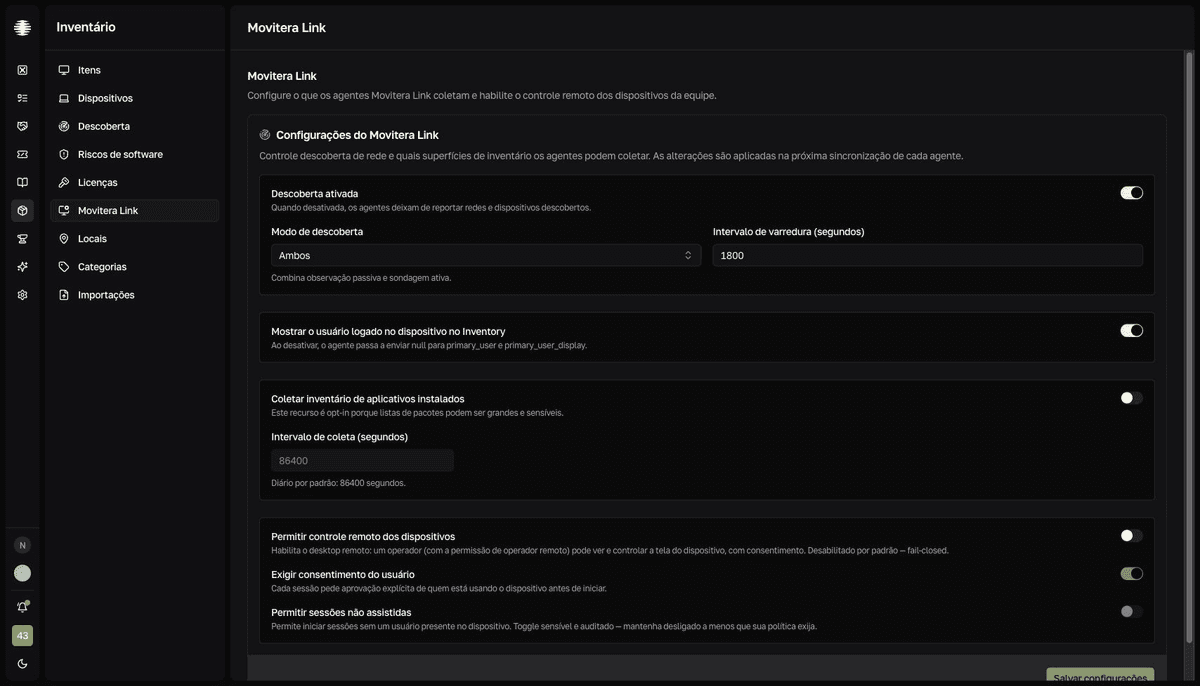The width and height of the screenshot is (1200, 686).
Task: Click the pale green round avatar
Action: pos(22,573)
